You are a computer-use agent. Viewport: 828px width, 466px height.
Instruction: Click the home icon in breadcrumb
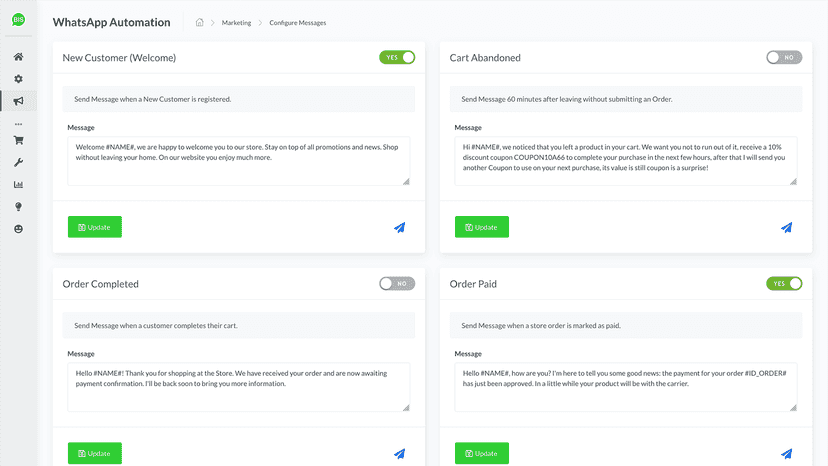200,22
